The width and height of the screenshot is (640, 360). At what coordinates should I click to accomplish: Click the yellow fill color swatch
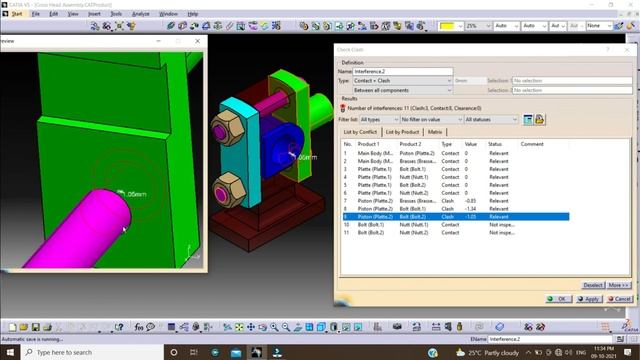pos(447,26)
